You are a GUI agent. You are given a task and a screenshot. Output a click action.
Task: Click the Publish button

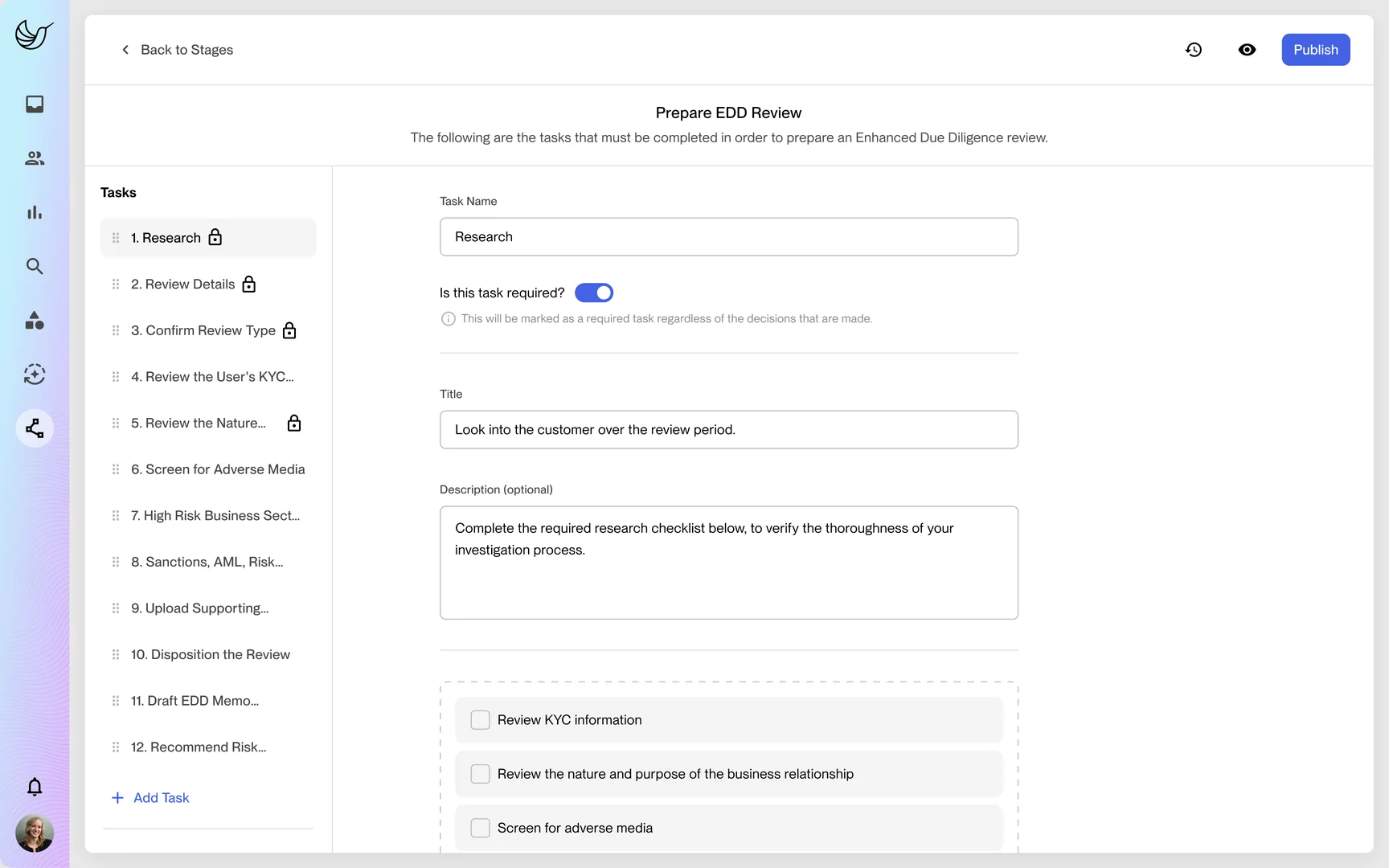1316,50
